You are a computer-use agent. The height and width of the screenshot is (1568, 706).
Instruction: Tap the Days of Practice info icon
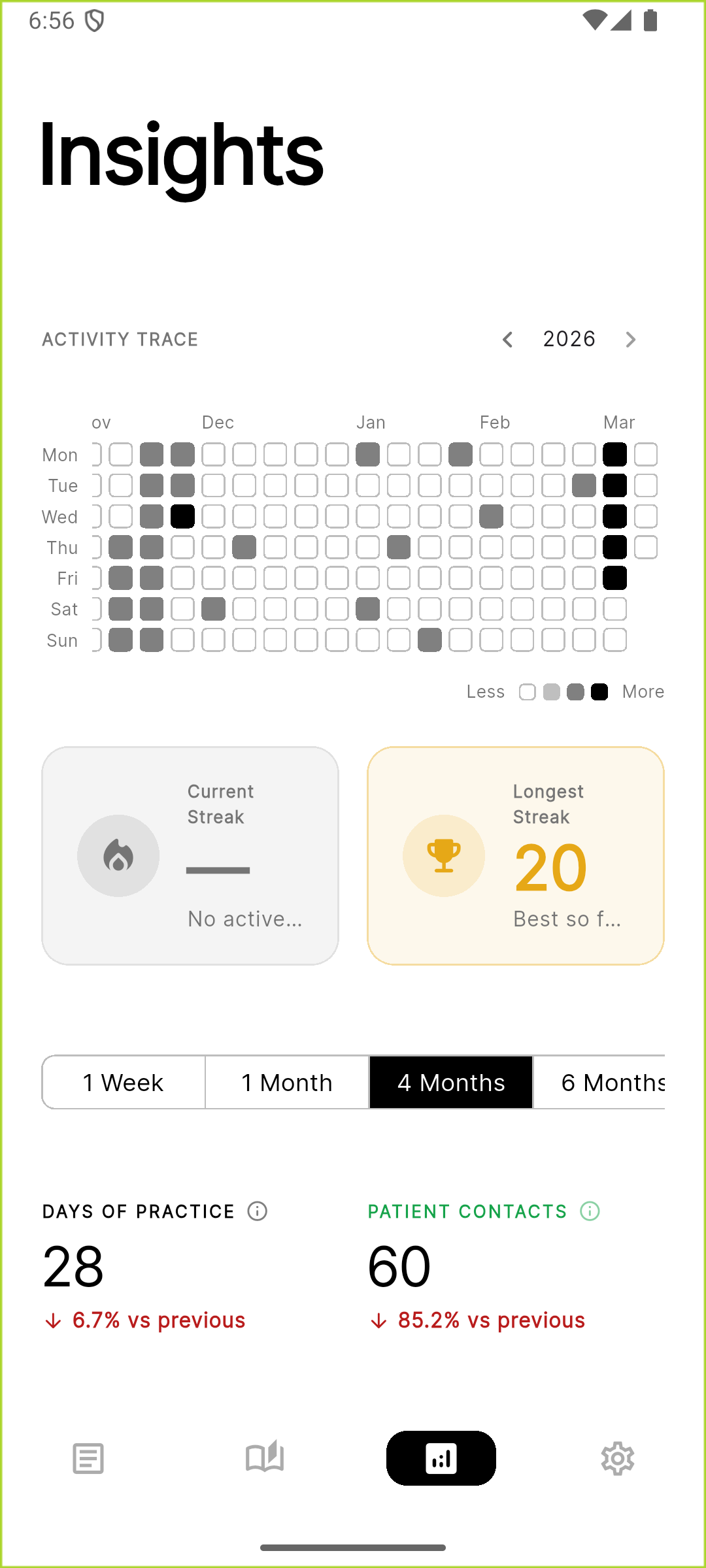pos(258,1211)
